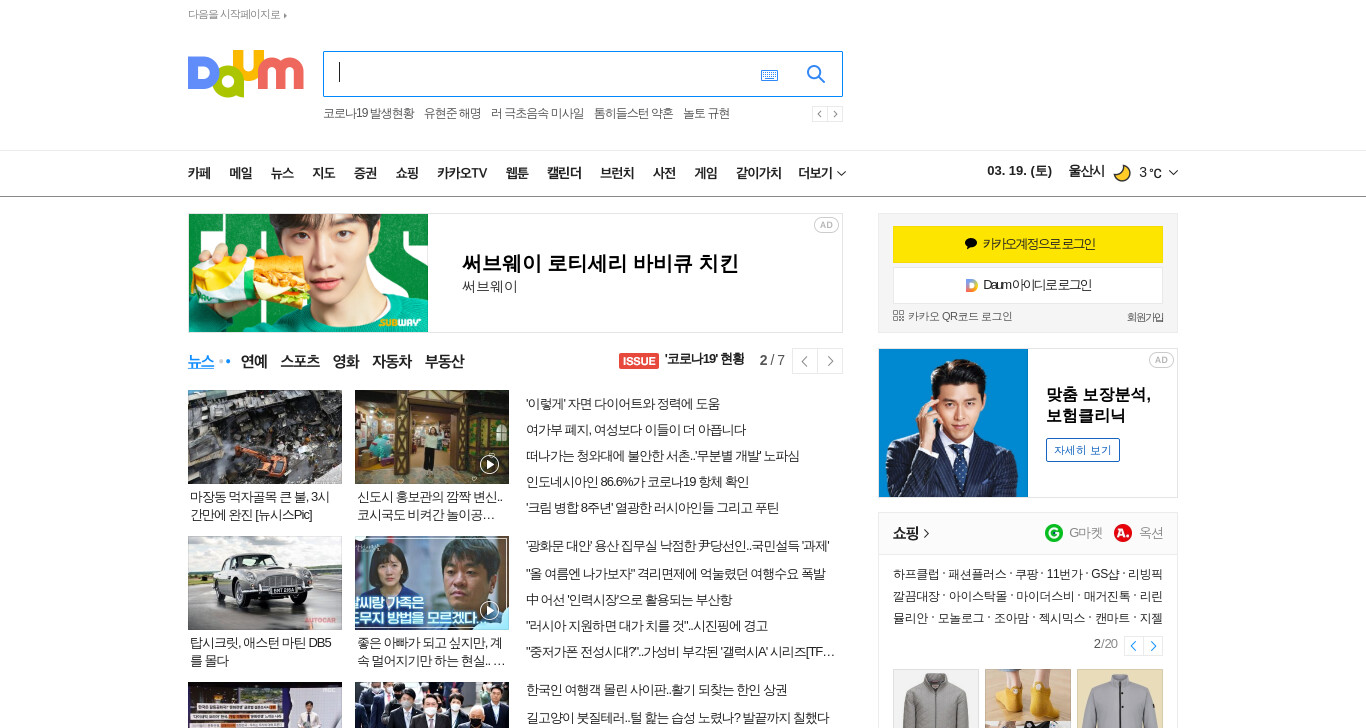Open the 마장동 먹자골목 fire thumbnail

tap(265, 437)
